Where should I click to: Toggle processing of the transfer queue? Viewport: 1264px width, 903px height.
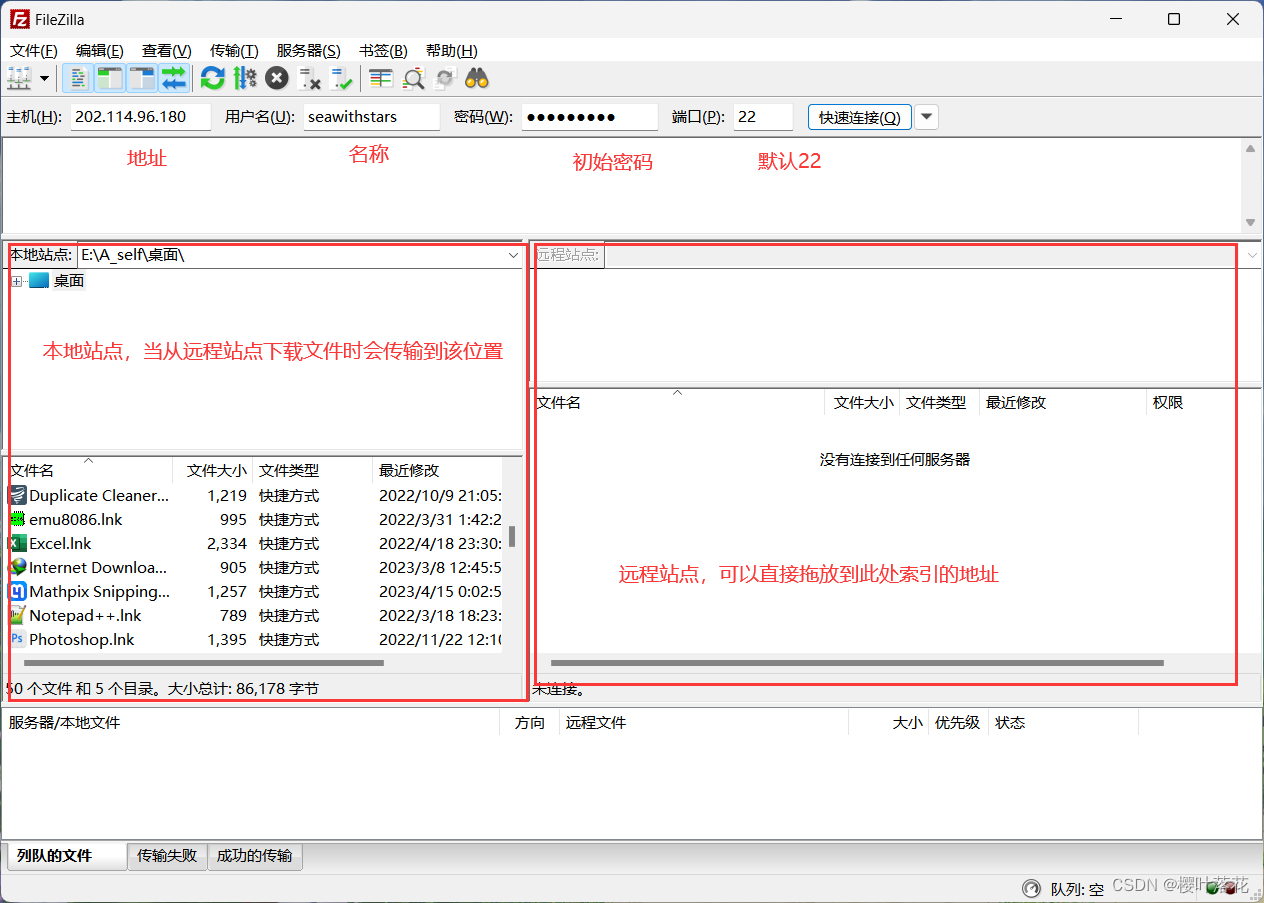click(x=245, y=78)
